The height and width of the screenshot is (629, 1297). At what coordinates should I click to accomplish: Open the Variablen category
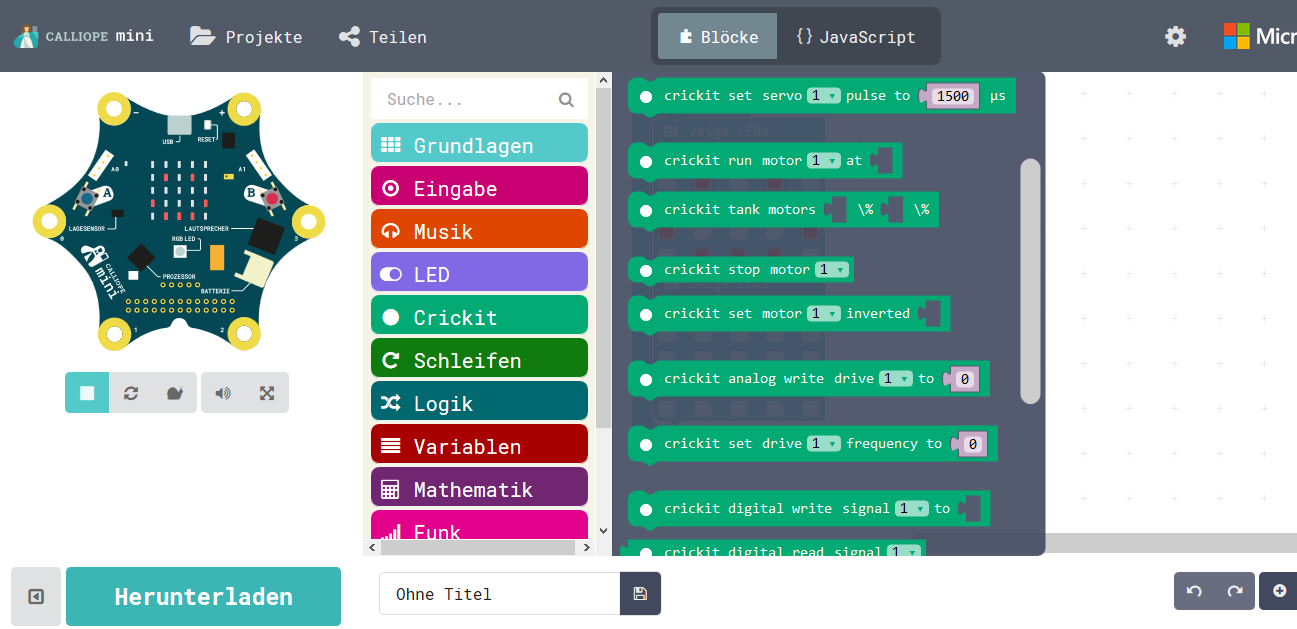point(479,444)
